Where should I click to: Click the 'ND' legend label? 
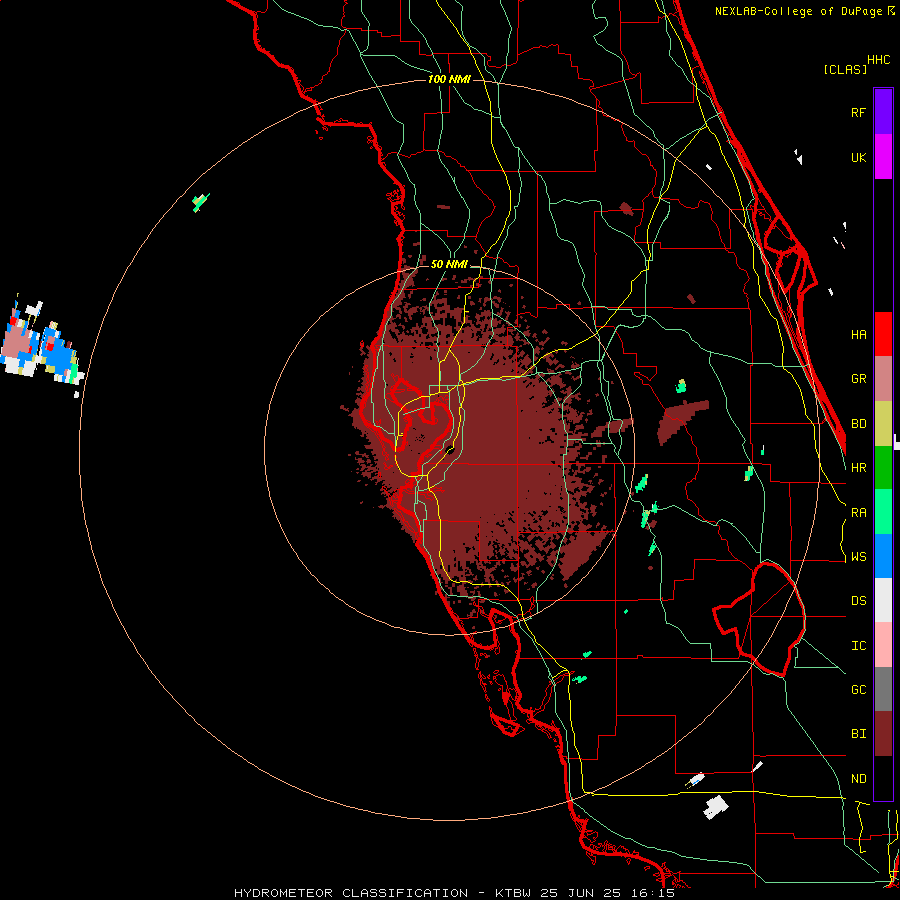[858, 779]
